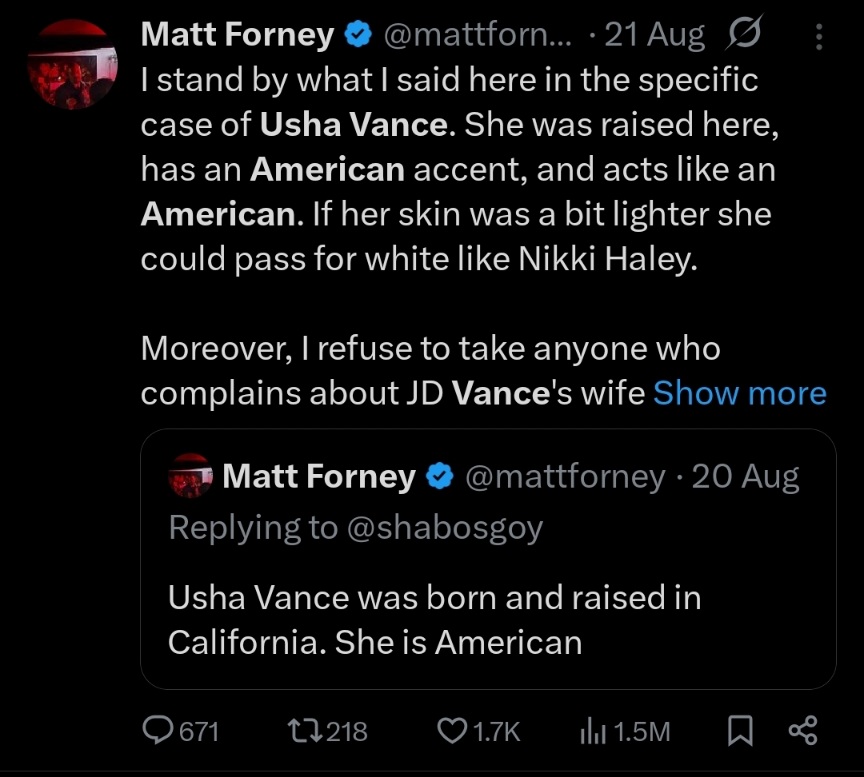The image size is (864, 777).
Task: Like the tweet with heart icon
Action: tap(452, 731)
